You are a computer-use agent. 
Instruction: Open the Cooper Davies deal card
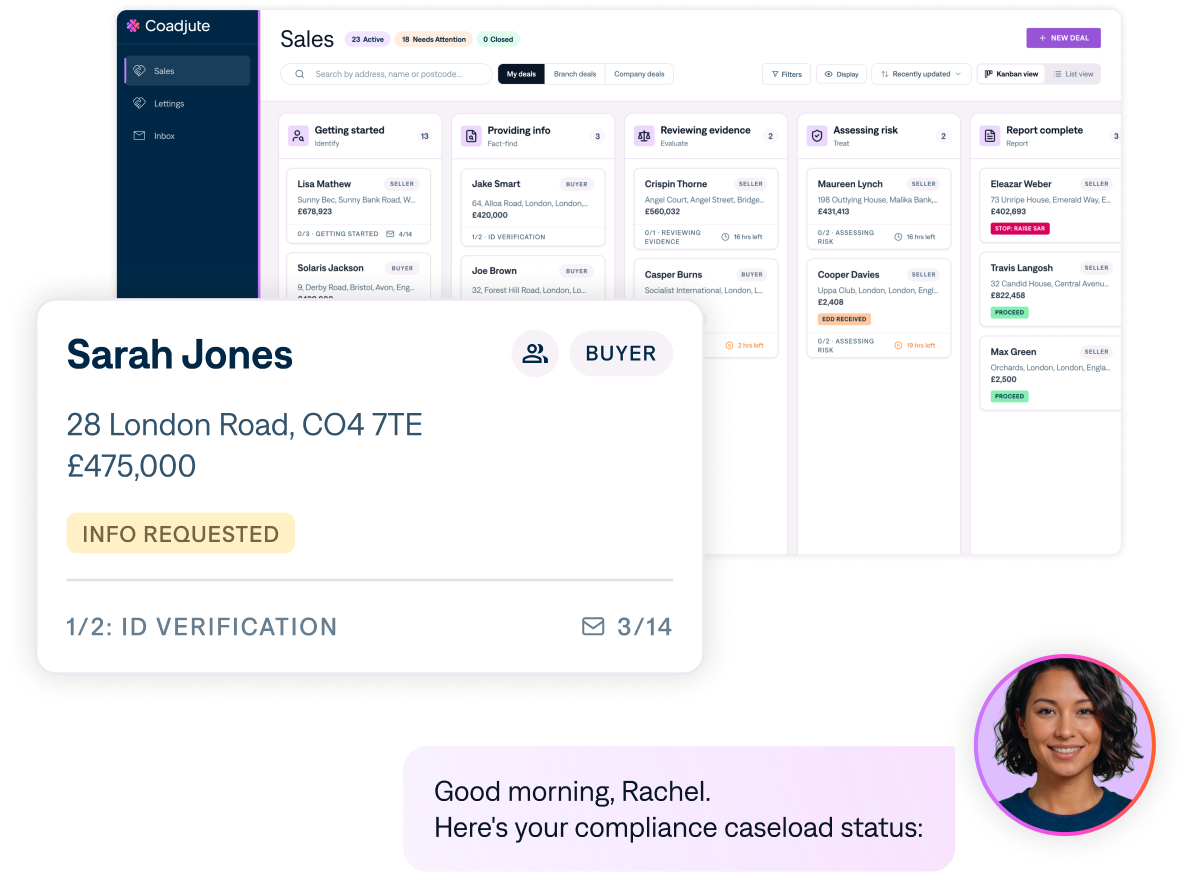click(x=878, y=308)
